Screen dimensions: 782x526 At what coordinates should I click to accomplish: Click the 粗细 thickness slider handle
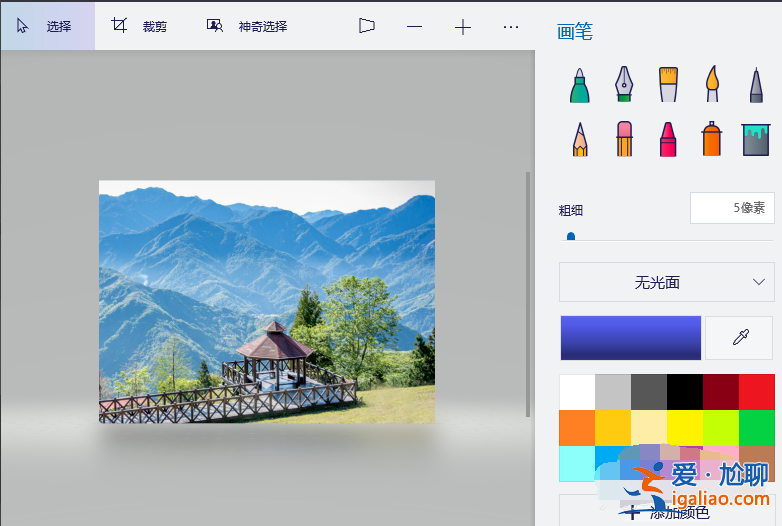[x=571, y=236]
